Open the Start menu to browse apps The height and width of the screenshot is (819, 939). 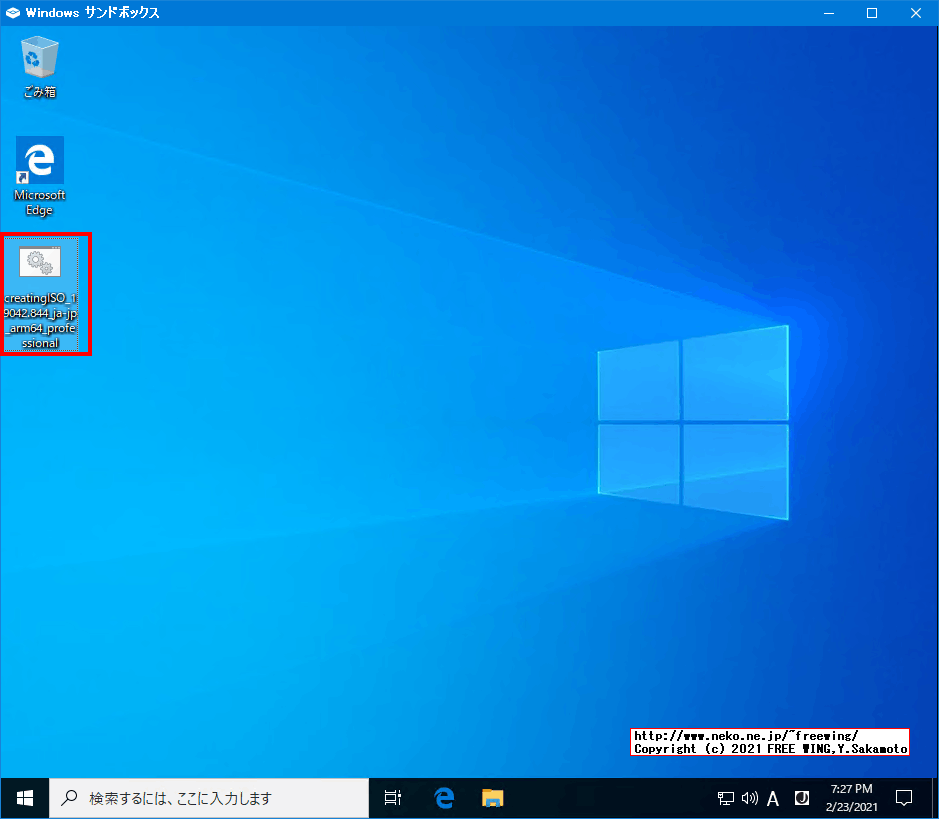pyautogui.click(x=23, y=797)
